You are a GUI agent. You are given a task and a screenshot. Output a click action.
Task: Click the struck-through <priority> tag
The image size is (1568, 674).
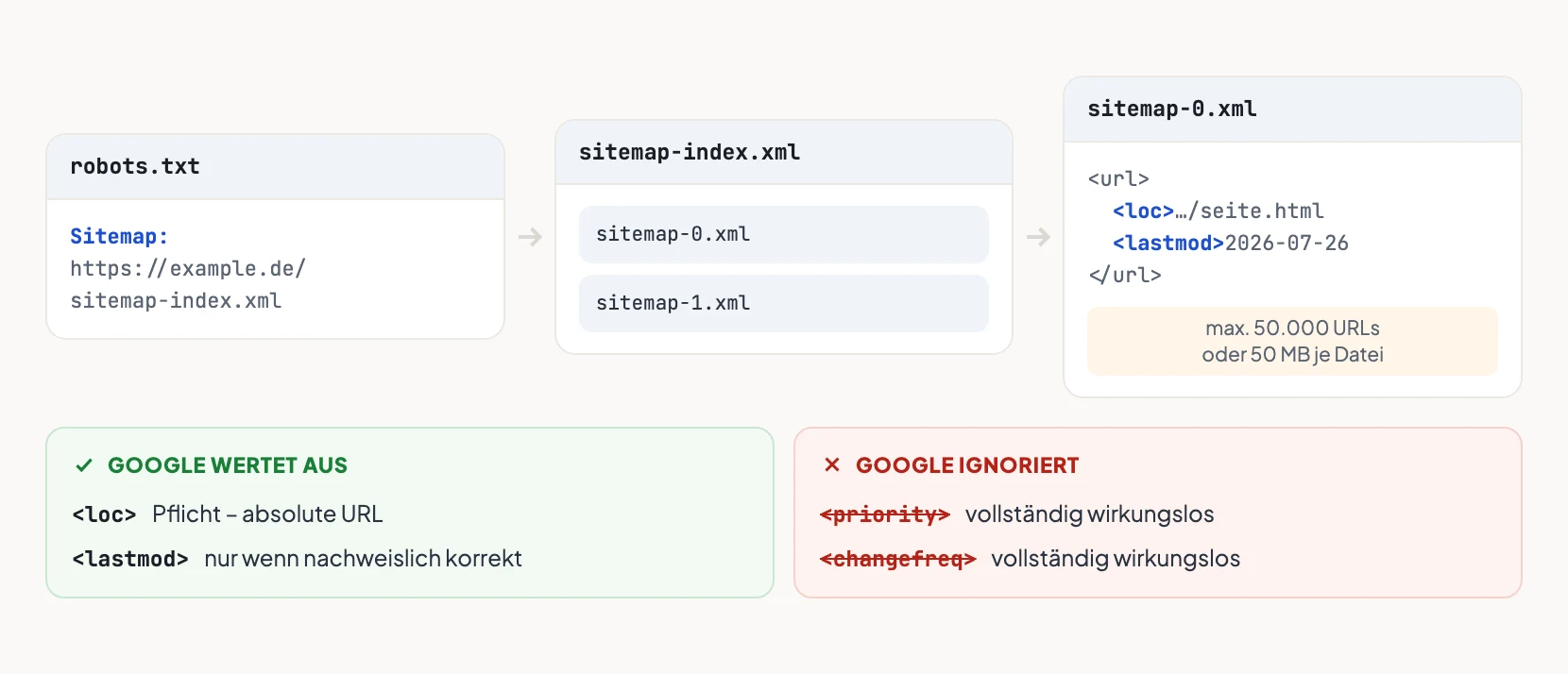885,514
